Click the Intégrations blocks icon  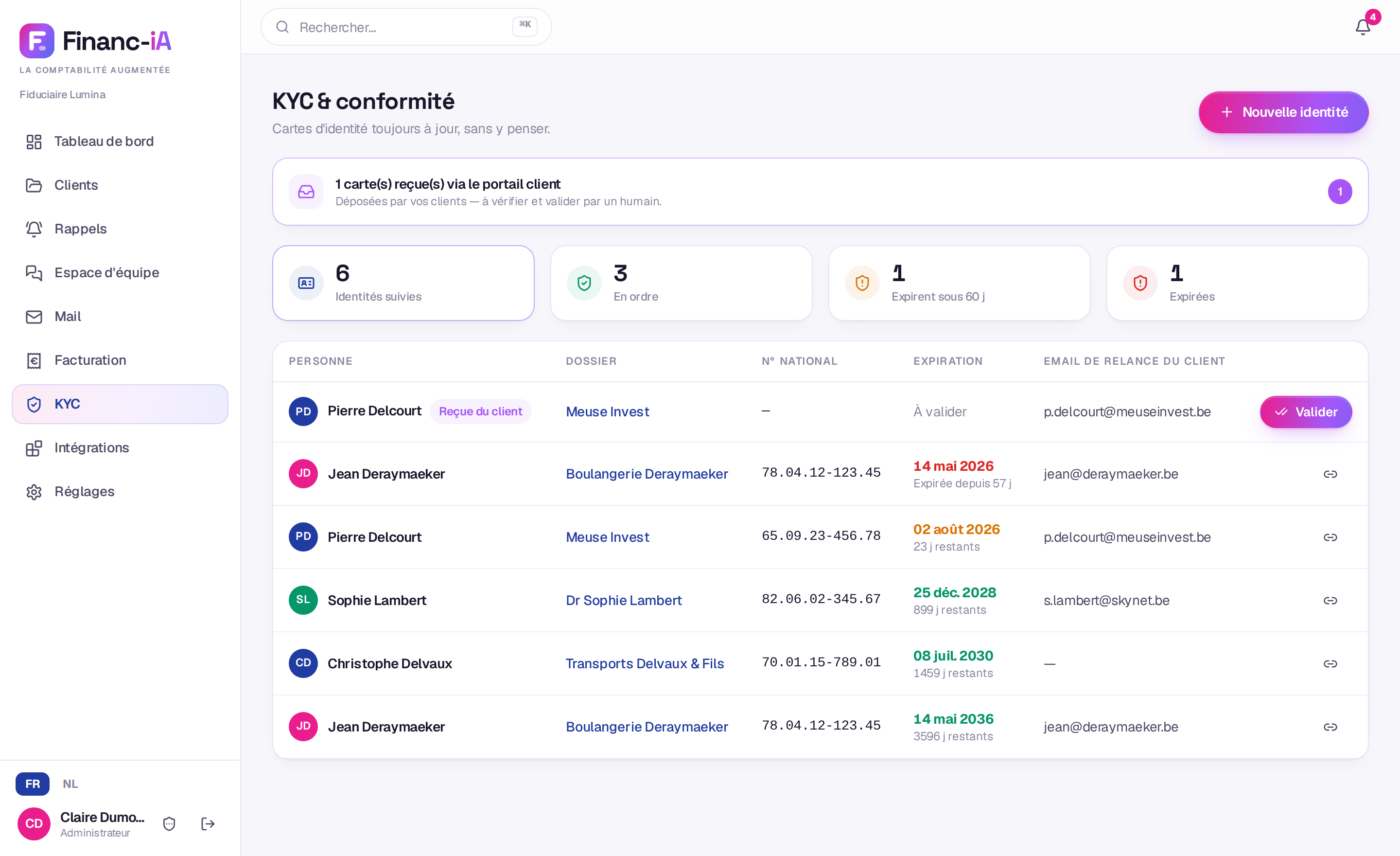(34, 448)
